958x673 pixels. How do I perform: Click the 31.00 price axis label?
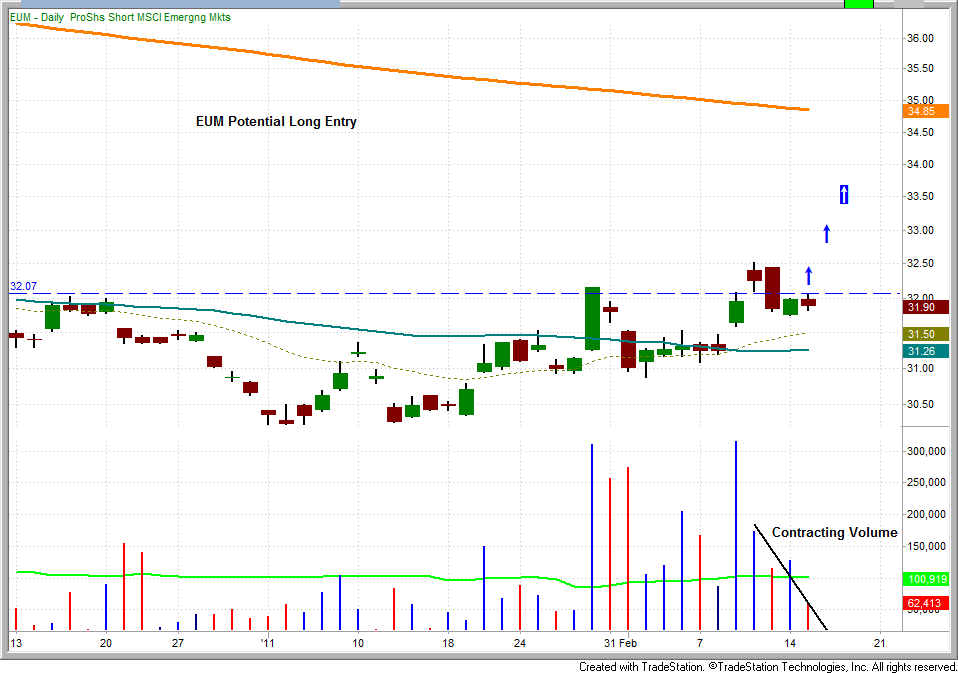[x=921, y=368]
